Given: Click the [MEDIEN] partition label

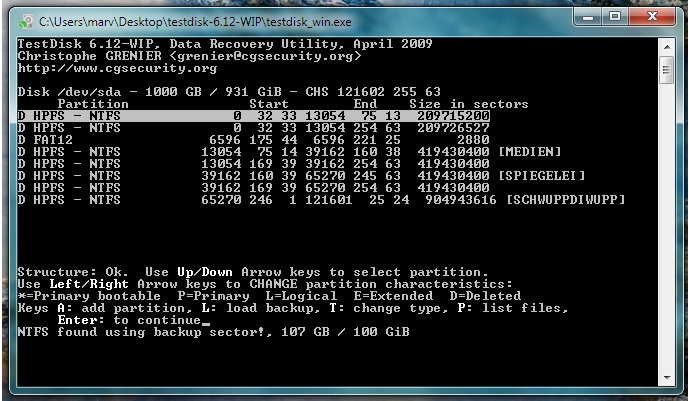Looking at the screenshot, I should tap(529, 152).
